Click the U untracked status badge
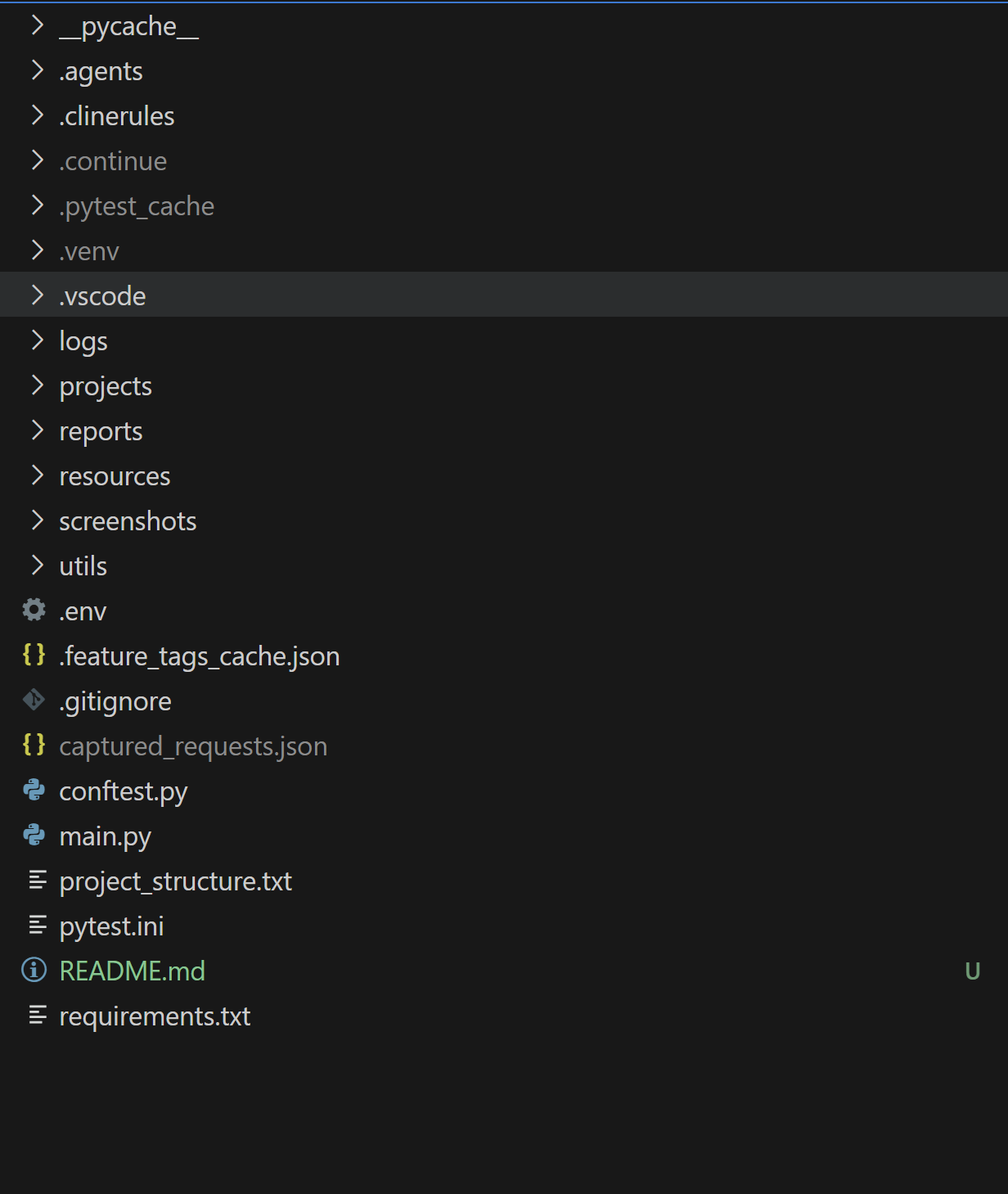Screen dimensions: 1008x1194 972,971
